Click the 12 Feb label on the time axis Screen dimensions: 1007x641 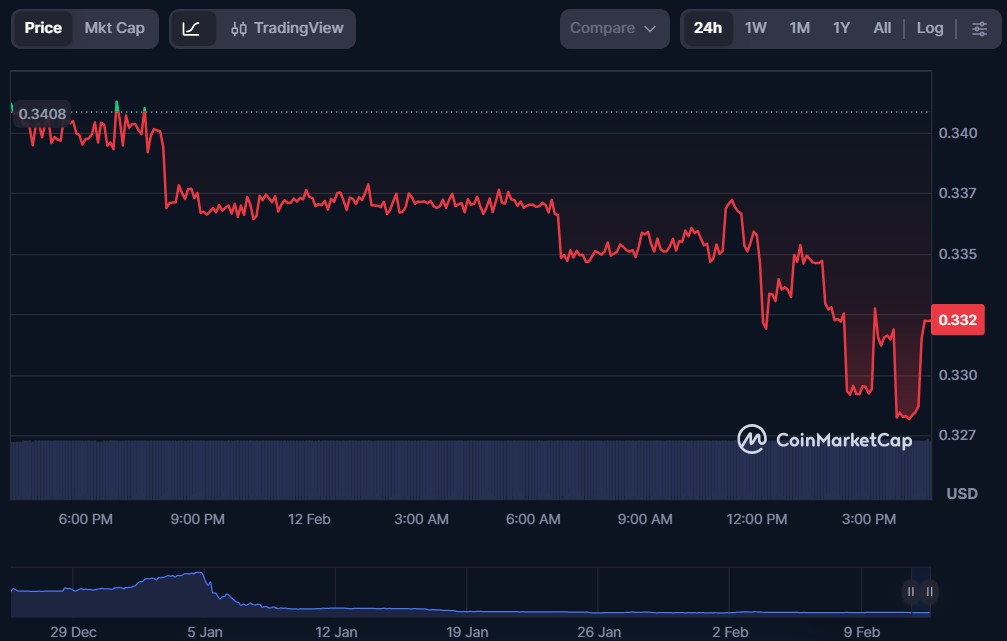(309, 519)
